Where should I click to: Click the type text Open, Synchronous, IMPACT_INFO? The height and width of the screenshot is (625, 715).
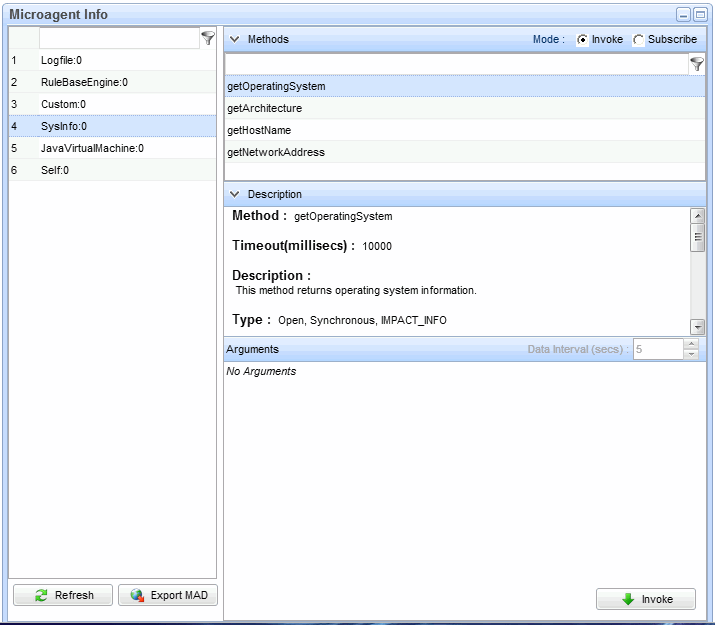[363, 320]
